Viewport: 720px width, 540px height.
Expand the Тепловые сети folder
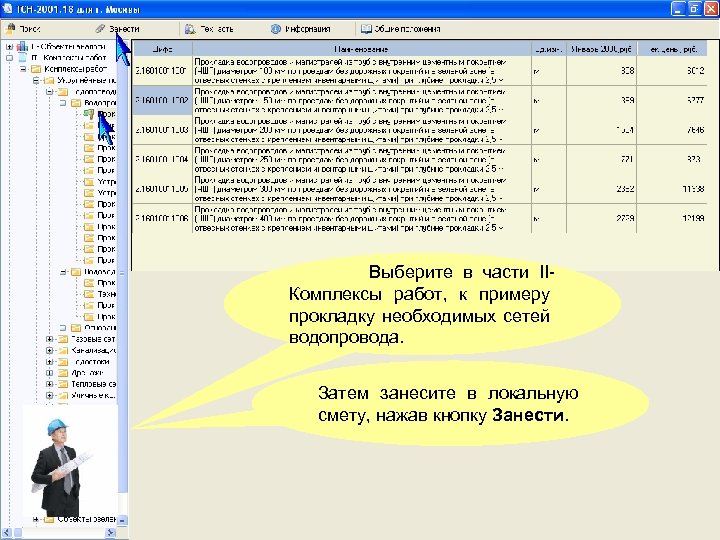click(x=50, y=384)
